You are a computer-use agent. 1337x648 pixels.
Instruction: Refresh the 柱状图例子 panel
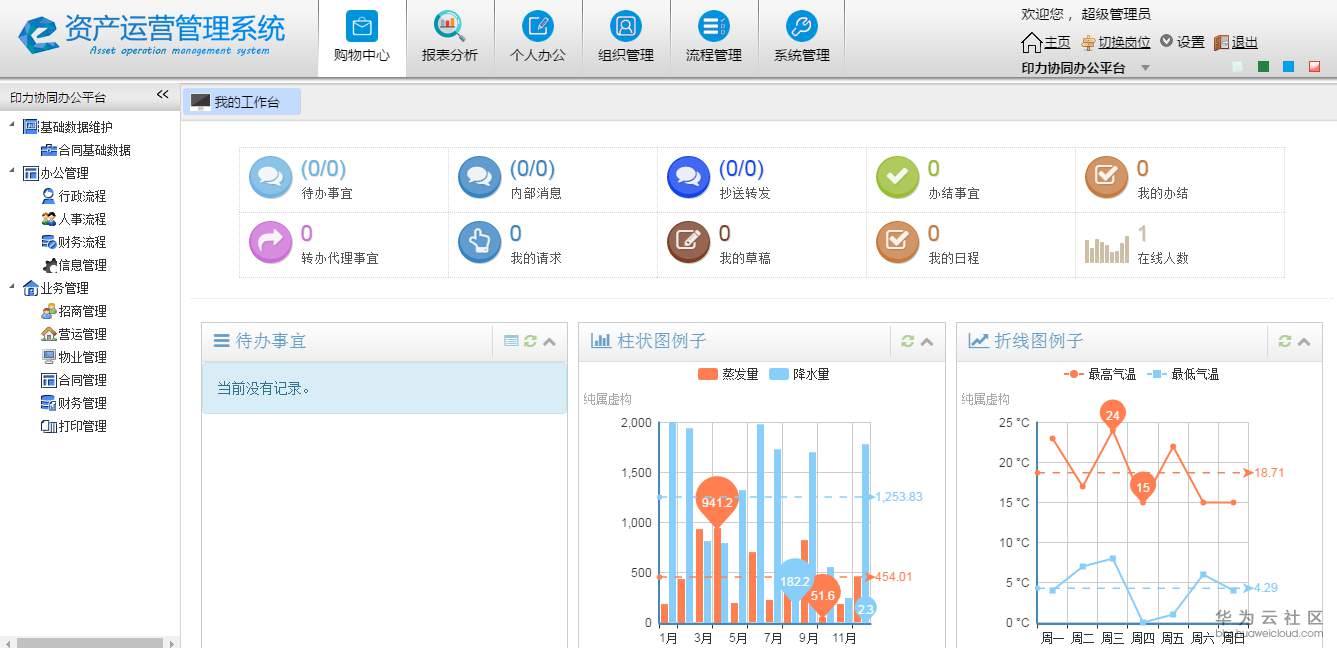point(908,341)
